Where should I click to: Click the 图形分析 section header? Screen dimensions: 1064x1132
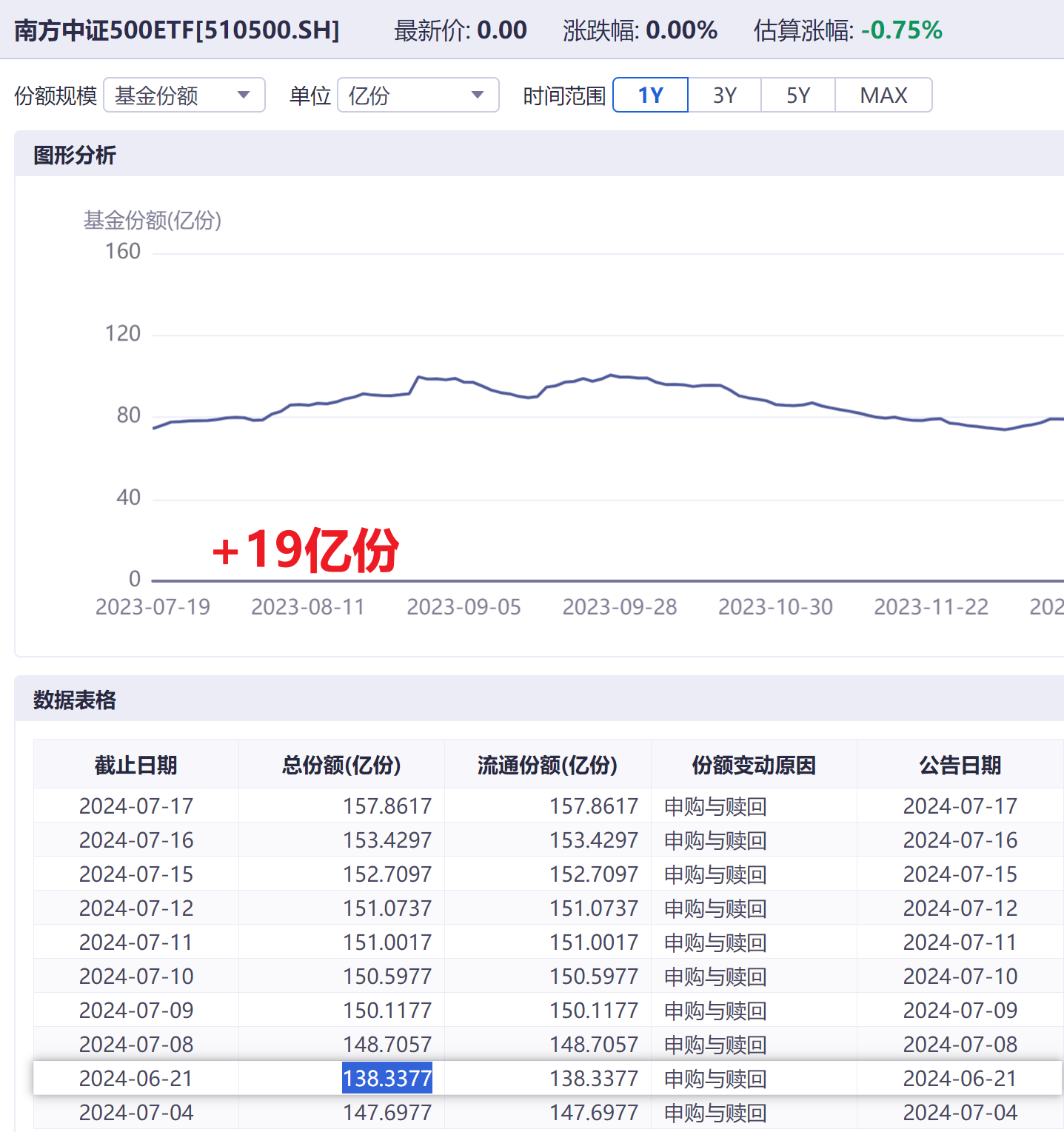click(75, 155)
